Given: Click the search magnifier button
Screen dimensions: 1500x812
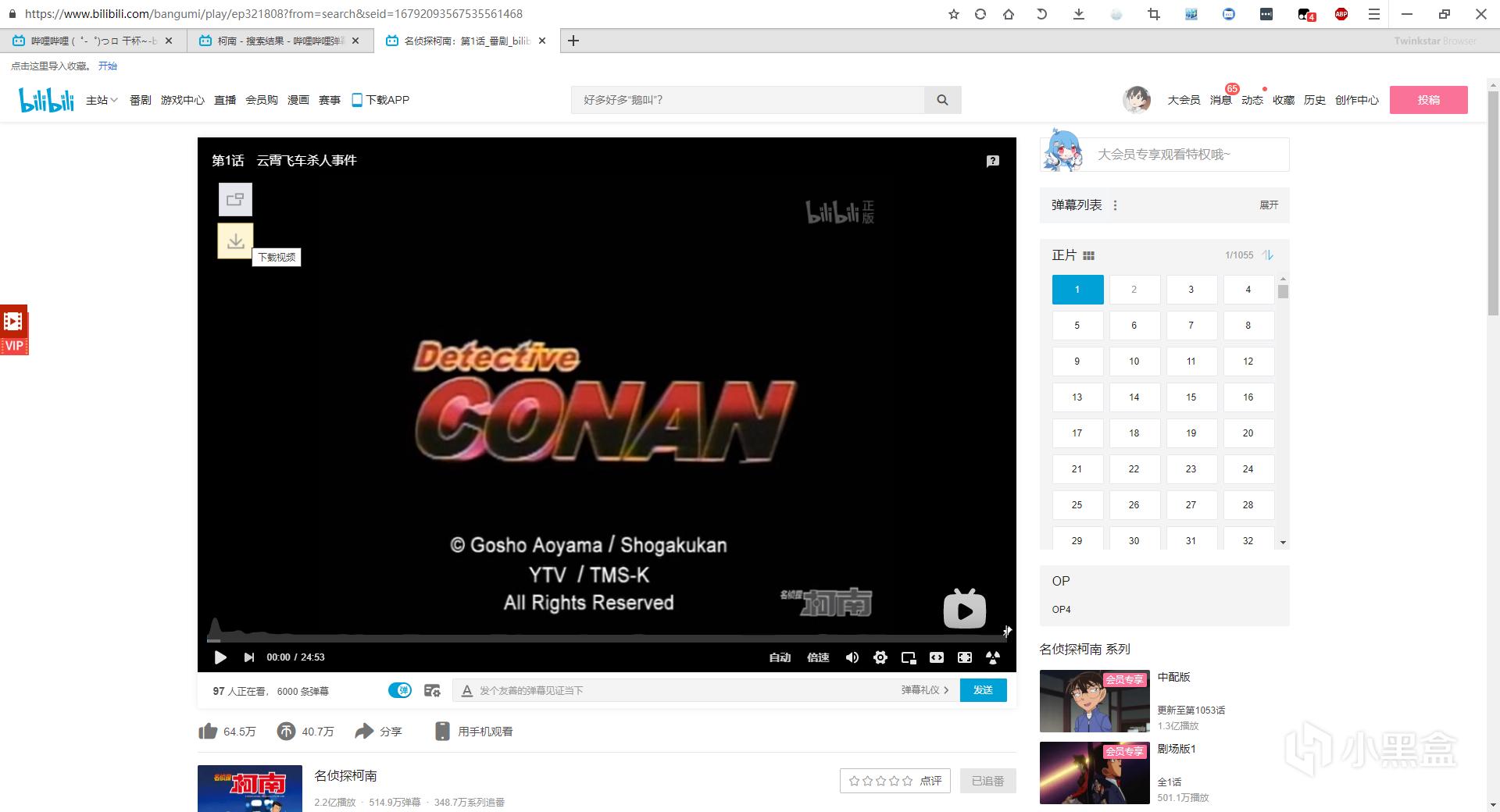Looking at the screenshot, I should pos(942,100).
